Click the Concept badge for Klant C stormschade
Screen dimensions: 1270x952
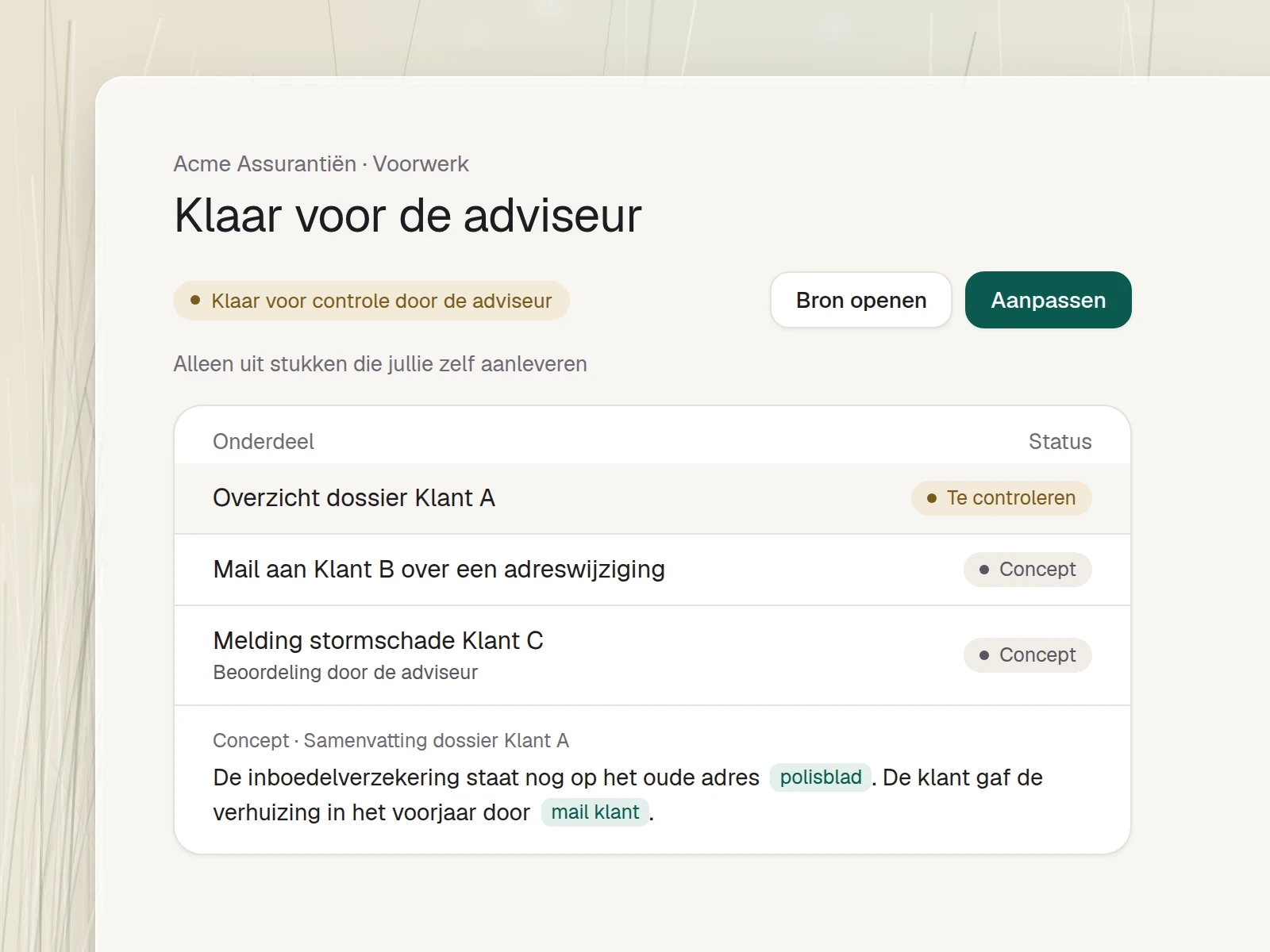tap(1027, 655)
